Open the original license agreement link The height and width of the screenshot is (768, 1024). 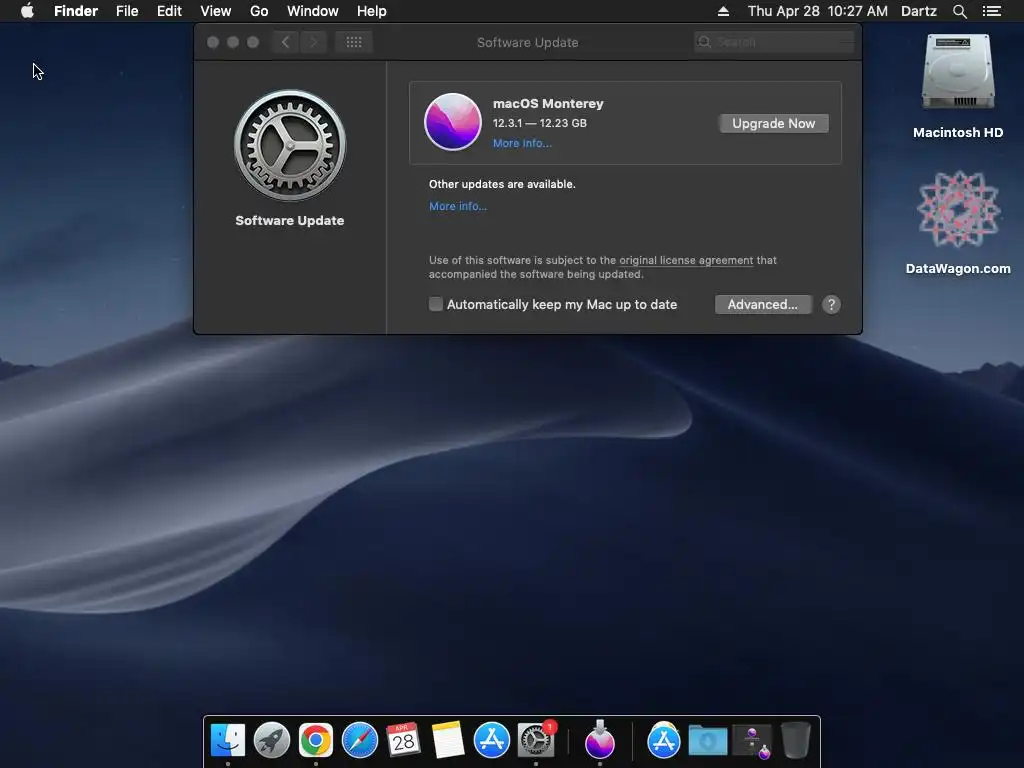pos(686,260)
